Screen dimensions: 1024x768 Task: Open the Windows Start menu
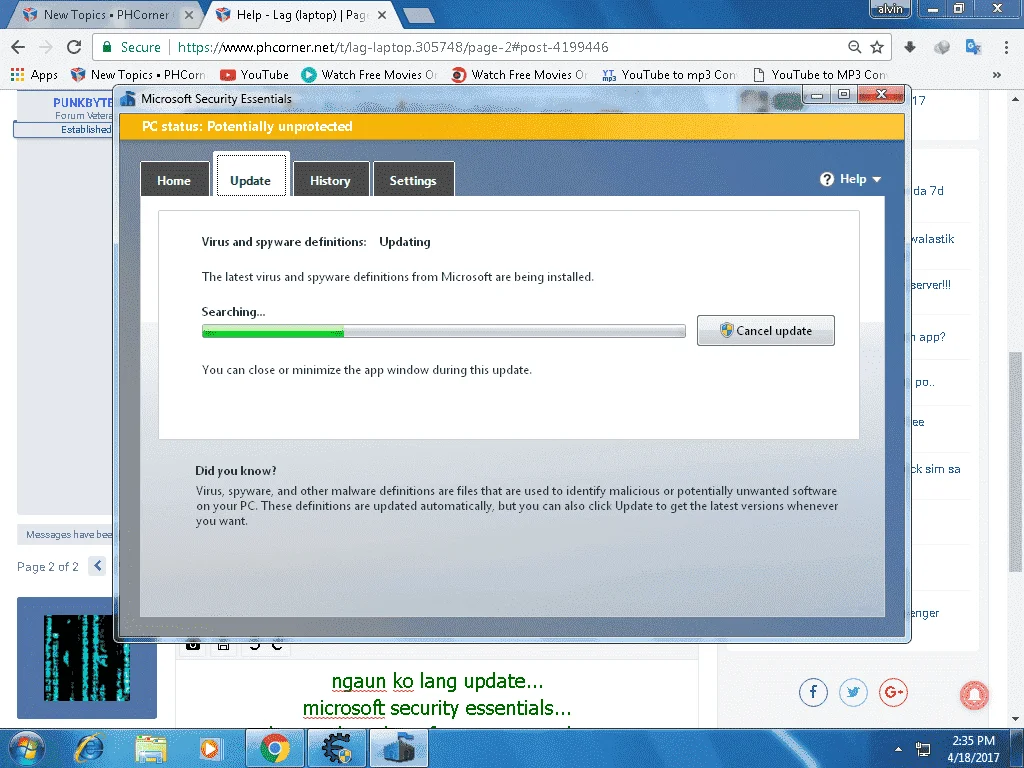pyautogui.click(x=25, y=748)
